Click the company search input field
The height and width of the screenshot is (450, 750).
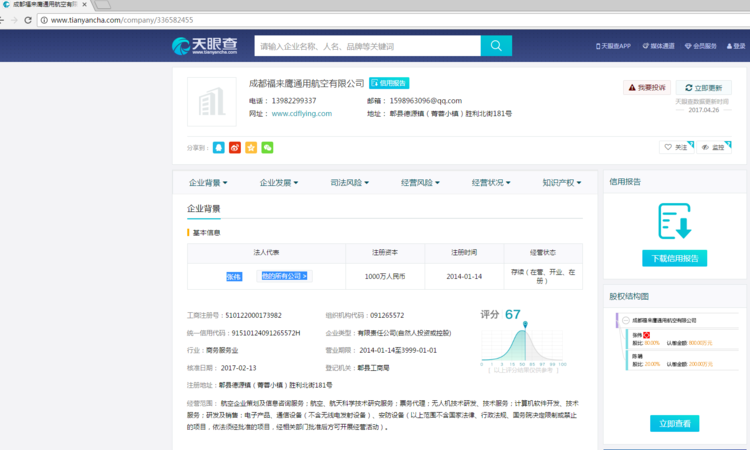(367, 46)
